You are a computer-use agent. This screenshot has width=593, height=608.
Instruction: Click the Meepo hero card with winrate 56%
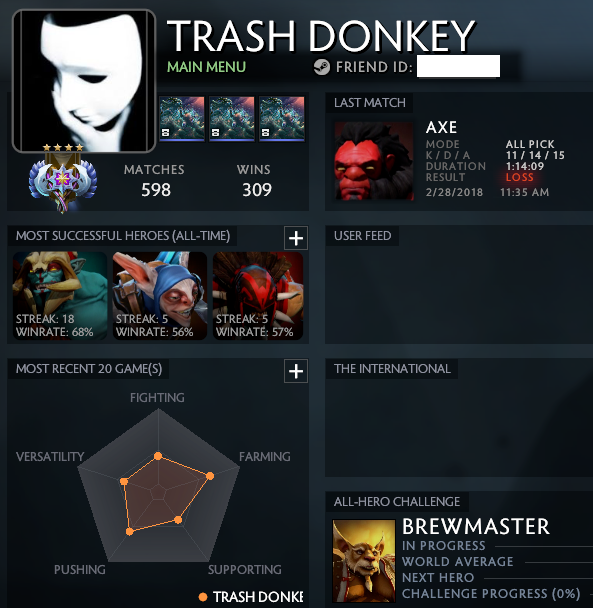click(x=160, y=296)
